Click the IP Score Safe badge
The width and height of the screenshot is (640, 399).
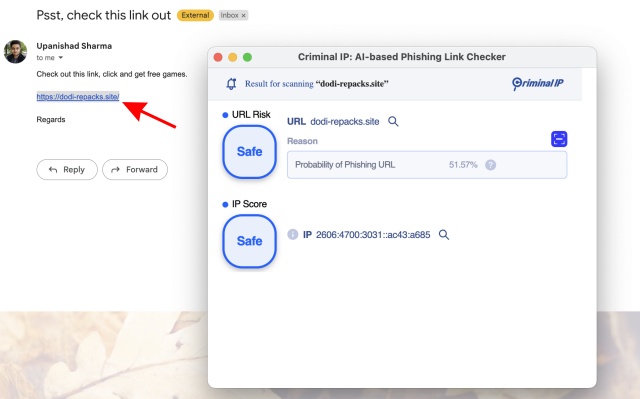pos(249,241)
